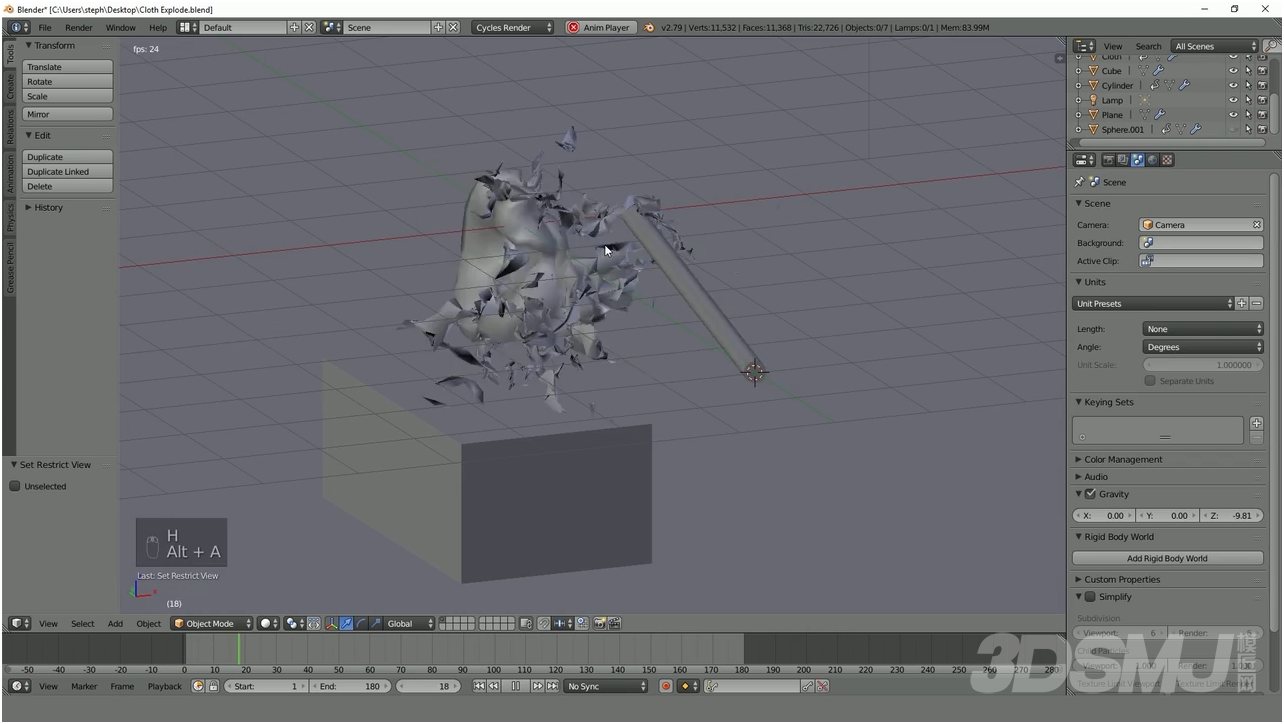Hide the Lamp via its eye icon

tap(1233, 100)
